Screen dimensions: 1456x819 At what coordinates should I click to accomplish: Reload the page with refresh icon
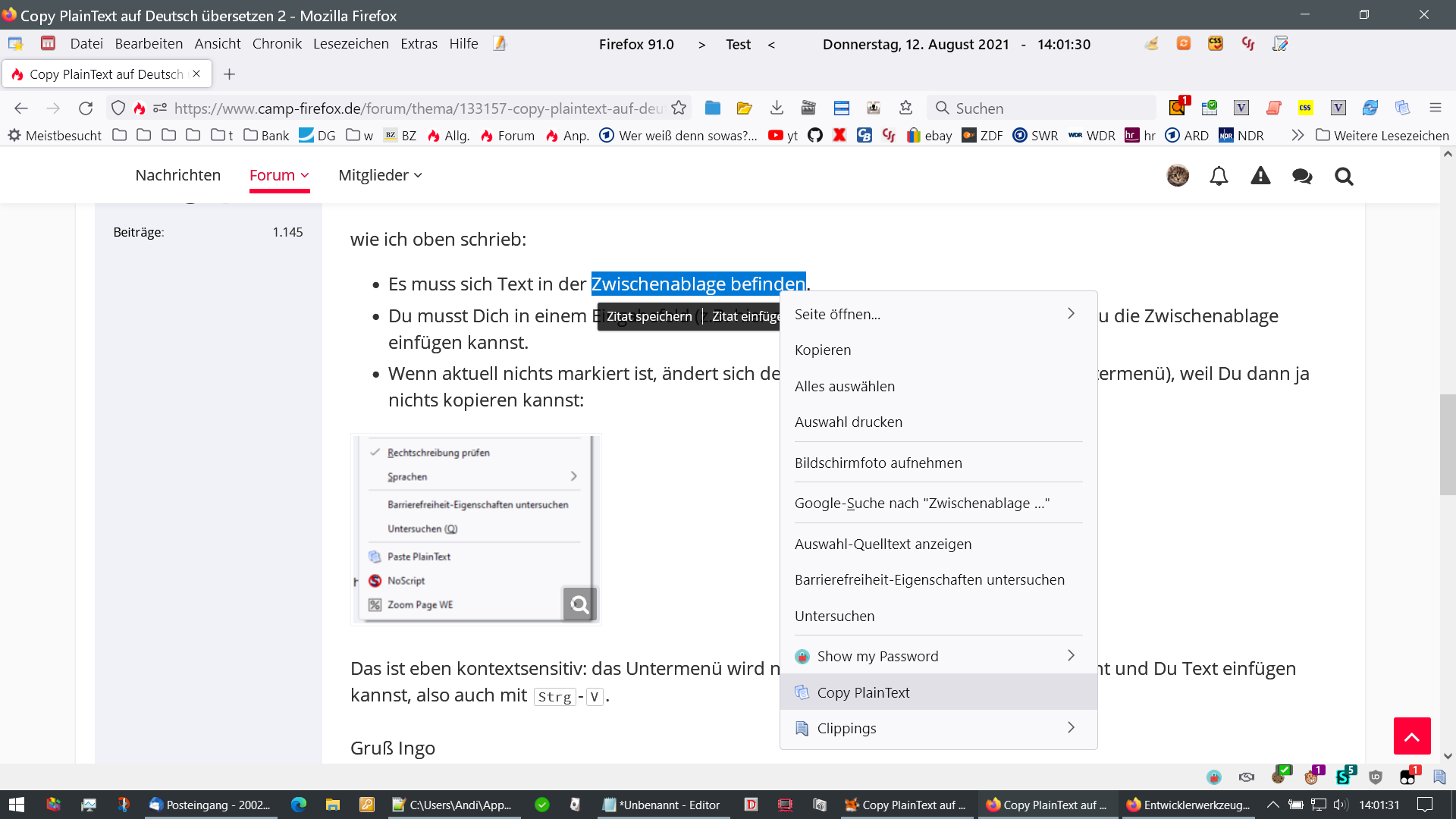tap(86, 108)
